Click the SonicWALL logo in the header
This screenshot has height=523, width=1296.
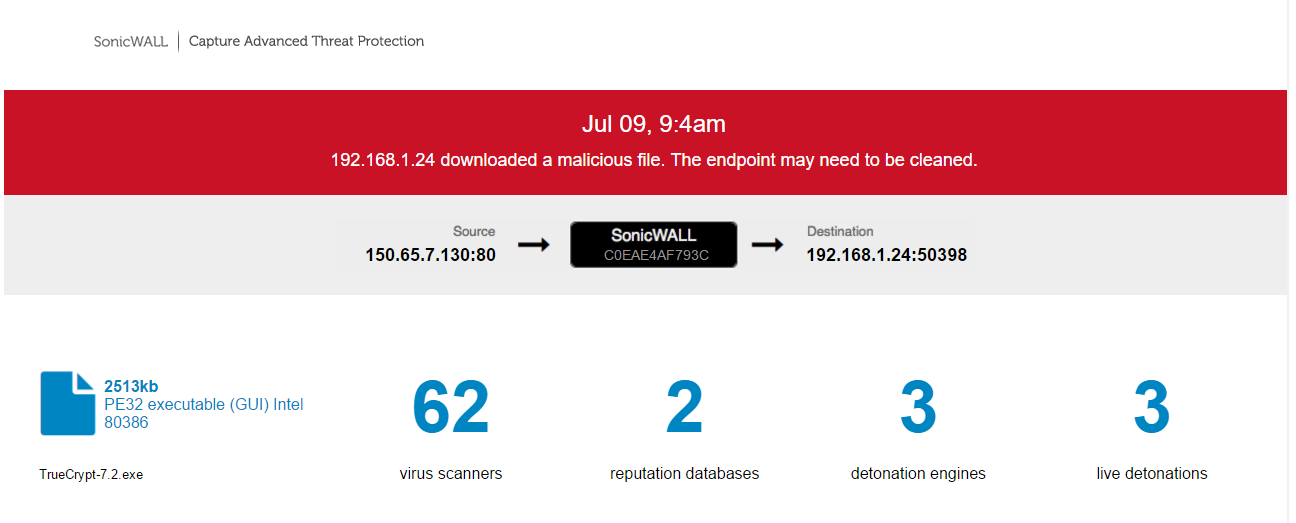coord(131,42)
